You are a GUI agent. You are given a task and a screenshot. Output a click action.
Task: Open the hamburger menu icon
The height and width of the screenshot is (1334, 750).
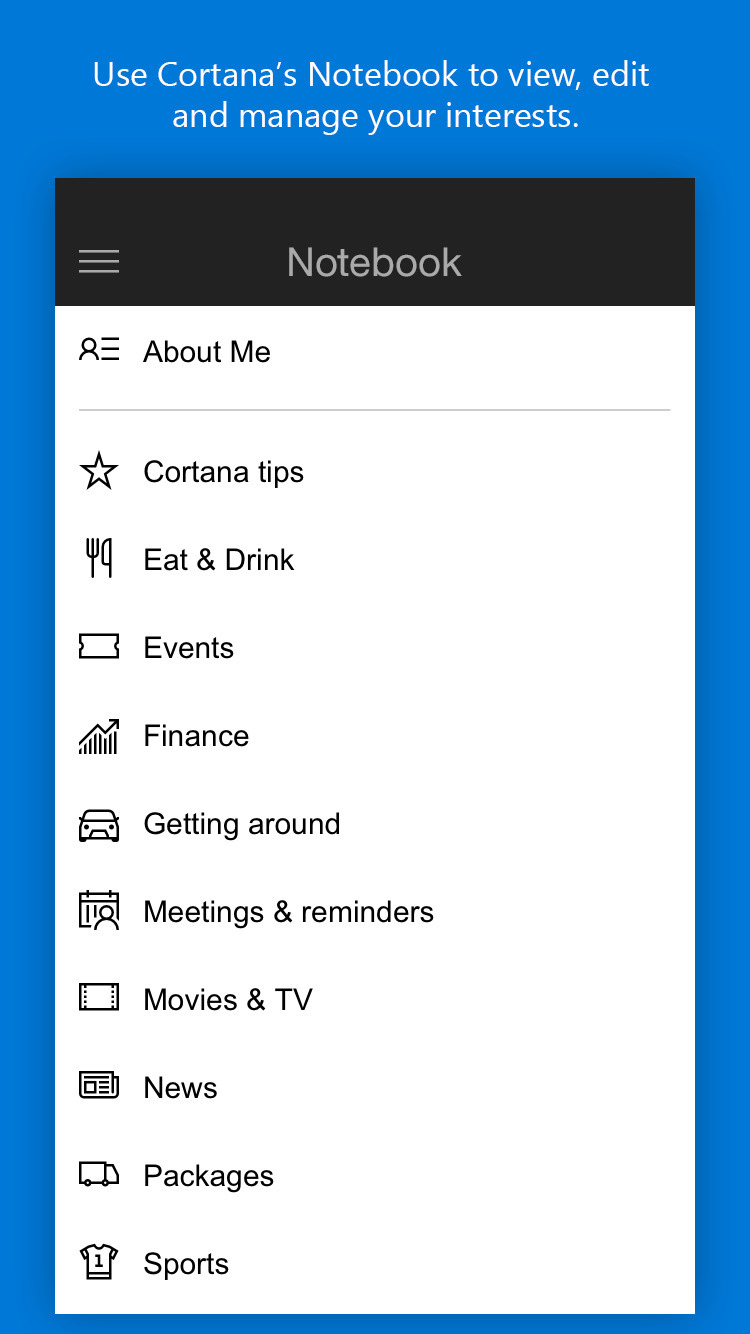(99, 262)
